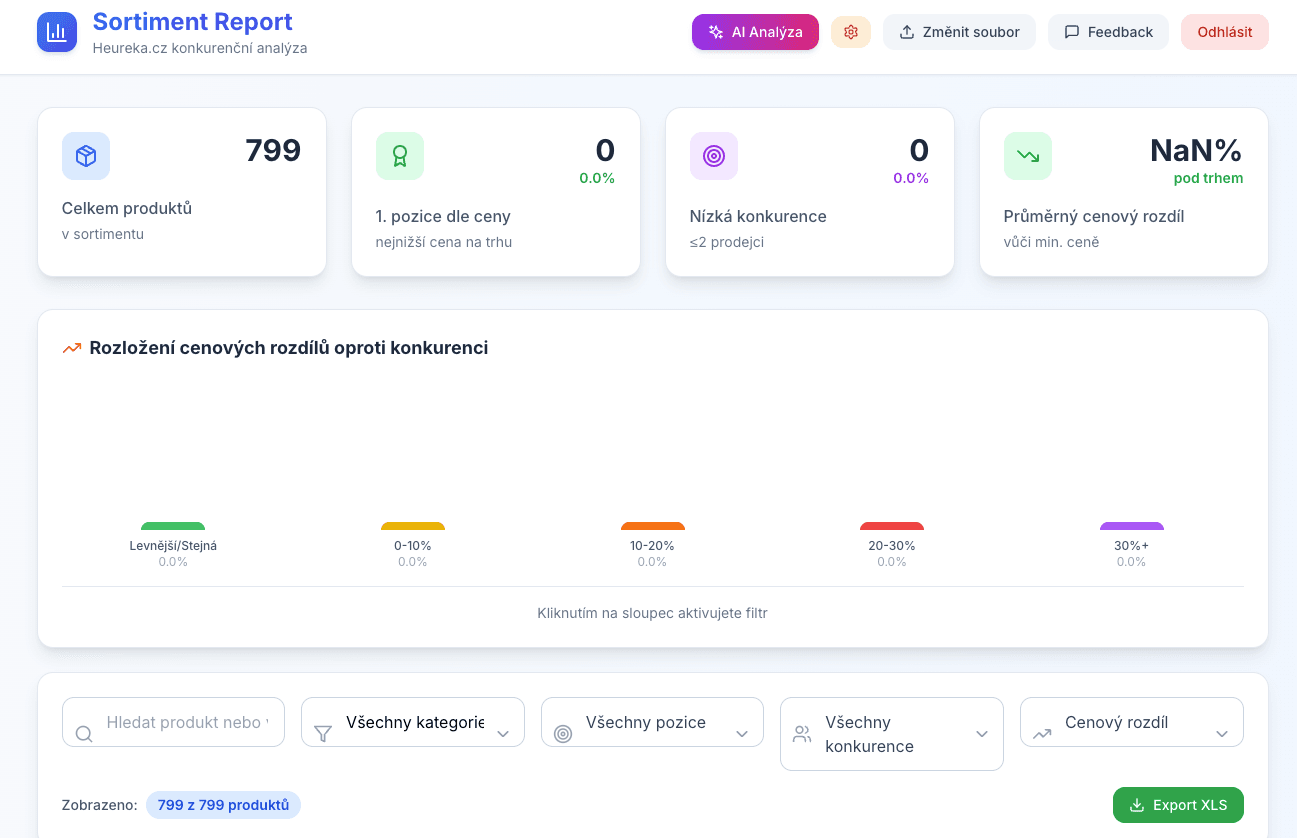Click the magnifier icon in the search field
This screenshot has width=1297, height=838.
[x=83, y=733]
